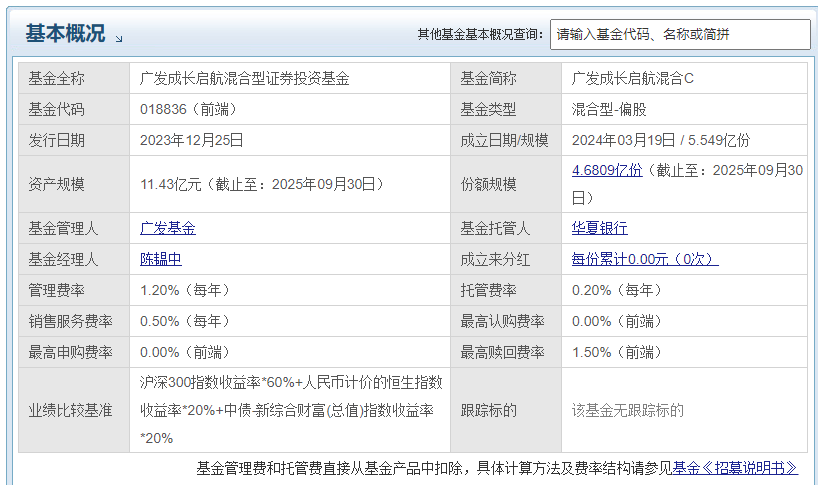Click the 其他基金基本概况查询 label

click(x=480, y=34)
